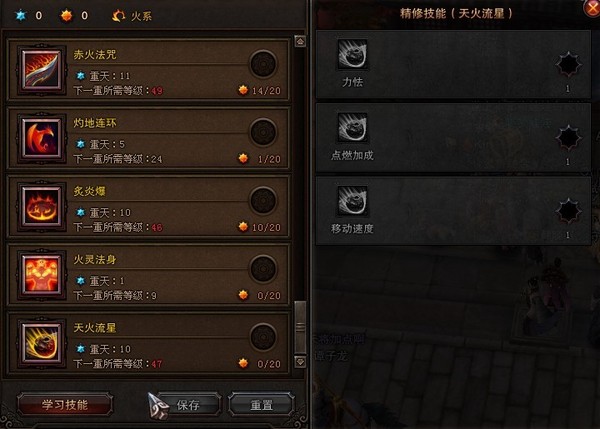This screenshot has height=429, width=600.
Task: Toggle the round slot beside 赤火法咒
Action: (263, 64)
